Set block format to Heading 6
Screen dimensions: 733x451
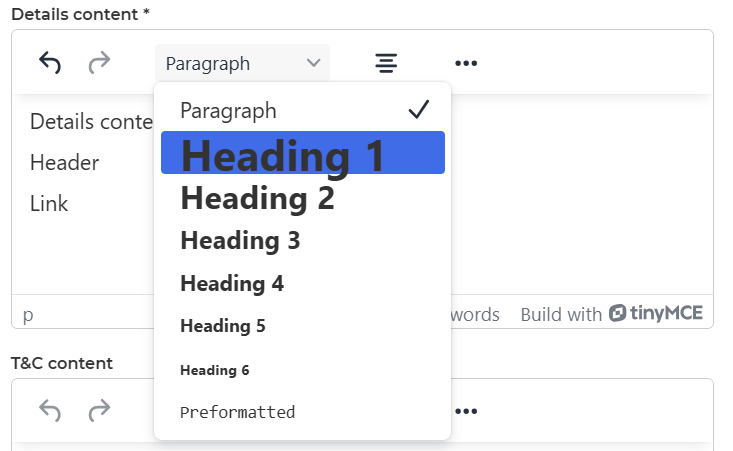(302, 370)
